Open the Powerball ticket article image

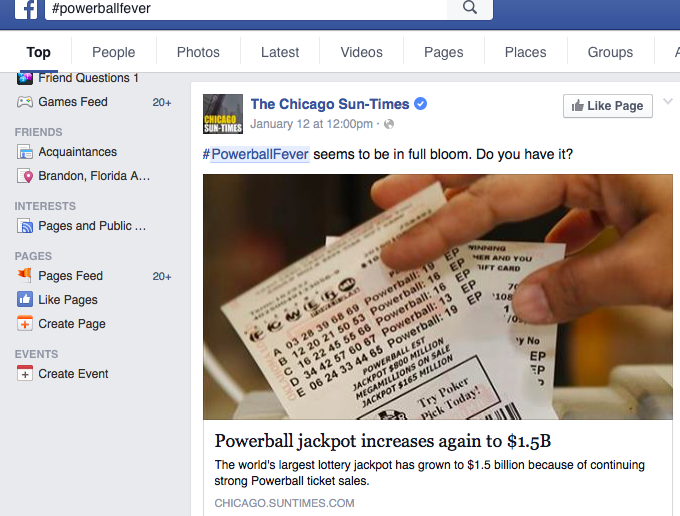tap(438, 297)
